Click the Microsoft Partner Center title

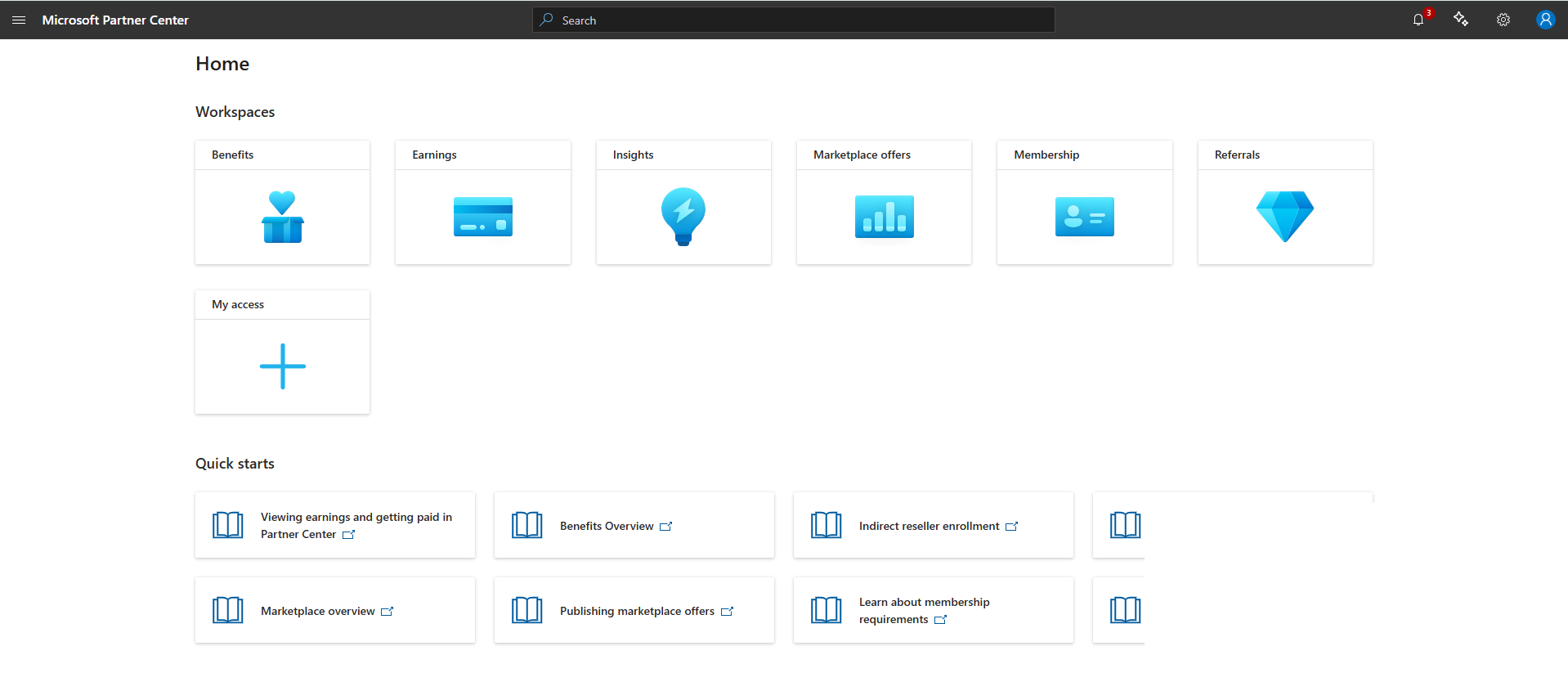pyautogui.click(x=115, y=20)
